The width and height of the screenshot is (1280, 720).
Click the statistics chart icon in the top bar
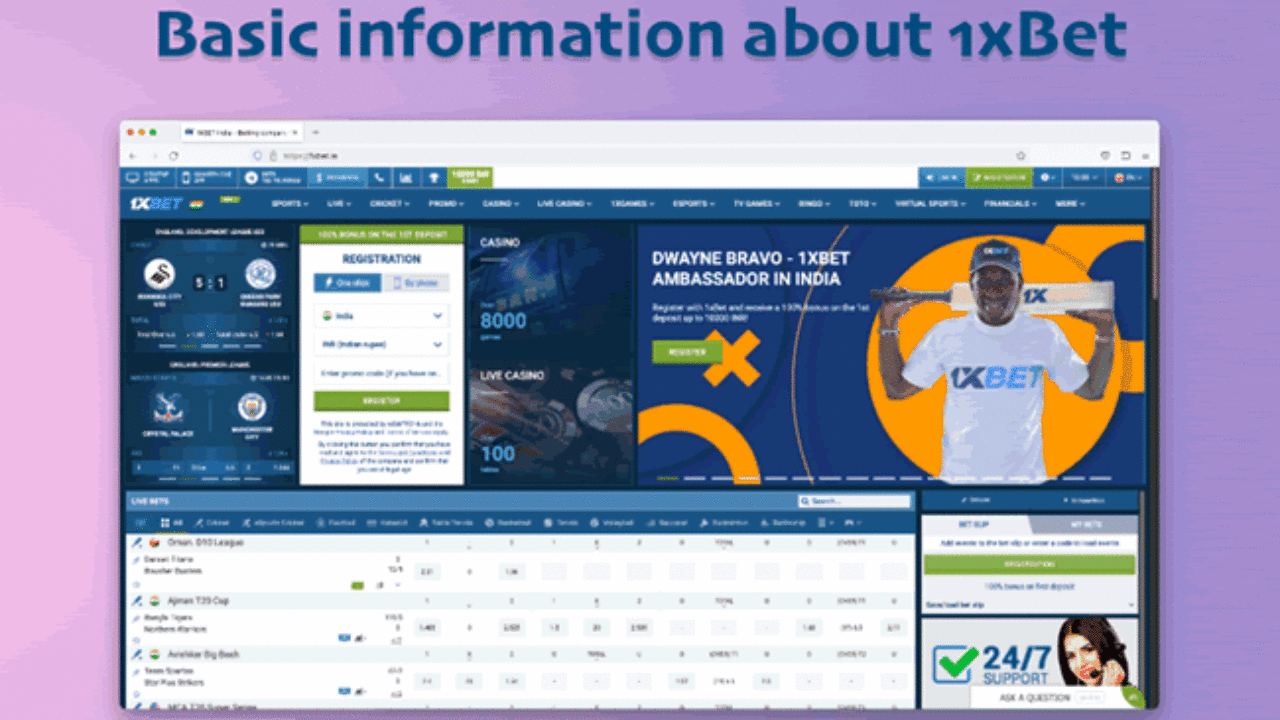(406, 178)
